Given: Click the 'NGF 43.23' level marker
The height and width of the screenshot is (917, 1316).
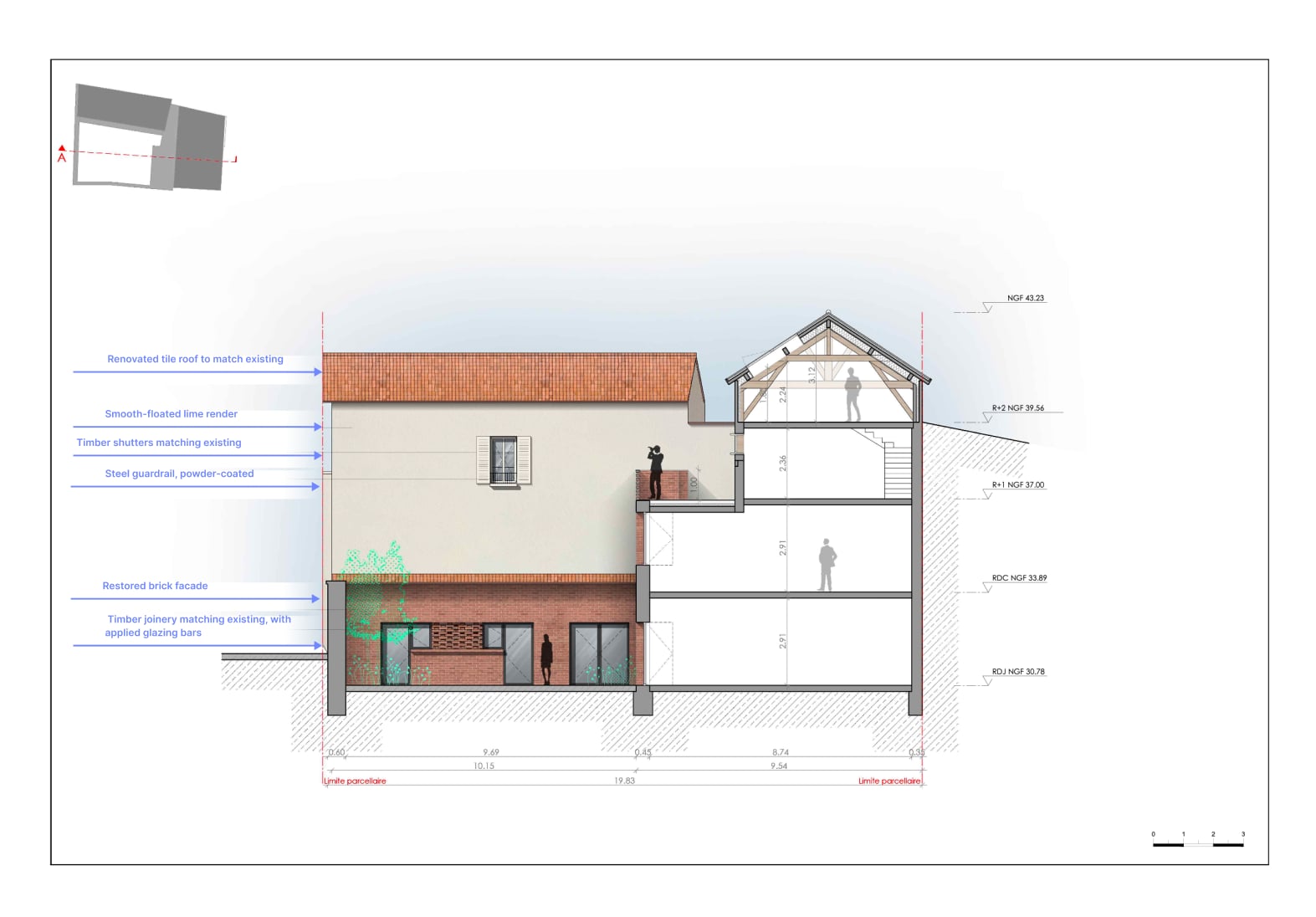Looking at the screenshot, I should pyautogui.click(x=1025, y=298).
